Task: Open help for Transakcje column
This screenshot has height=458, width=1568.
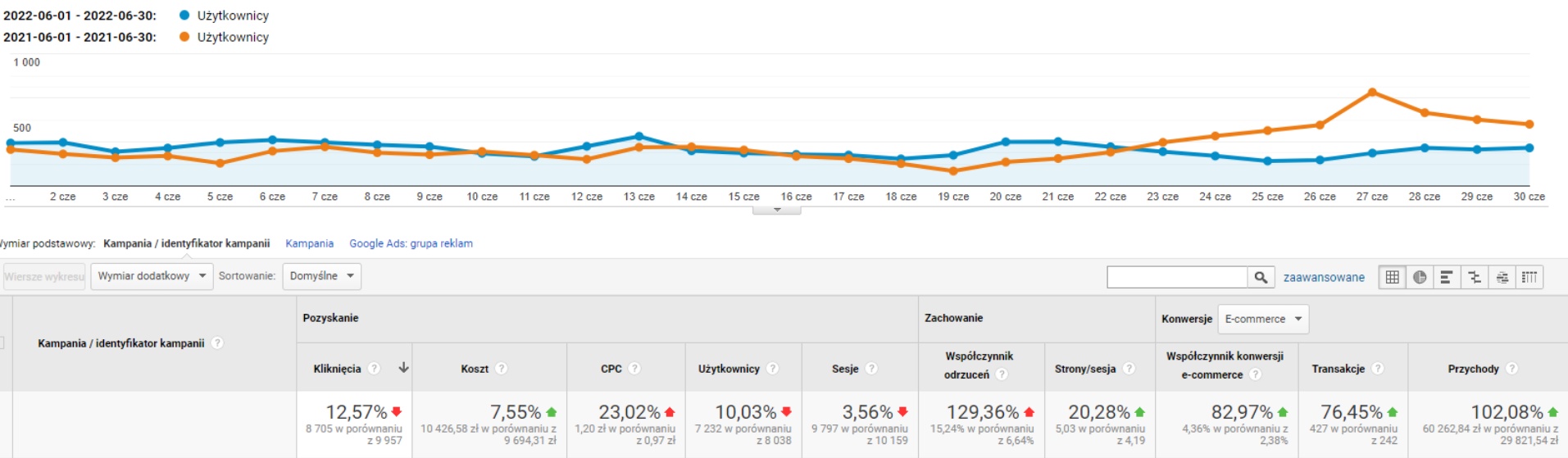Action: tap(1378, 369)
